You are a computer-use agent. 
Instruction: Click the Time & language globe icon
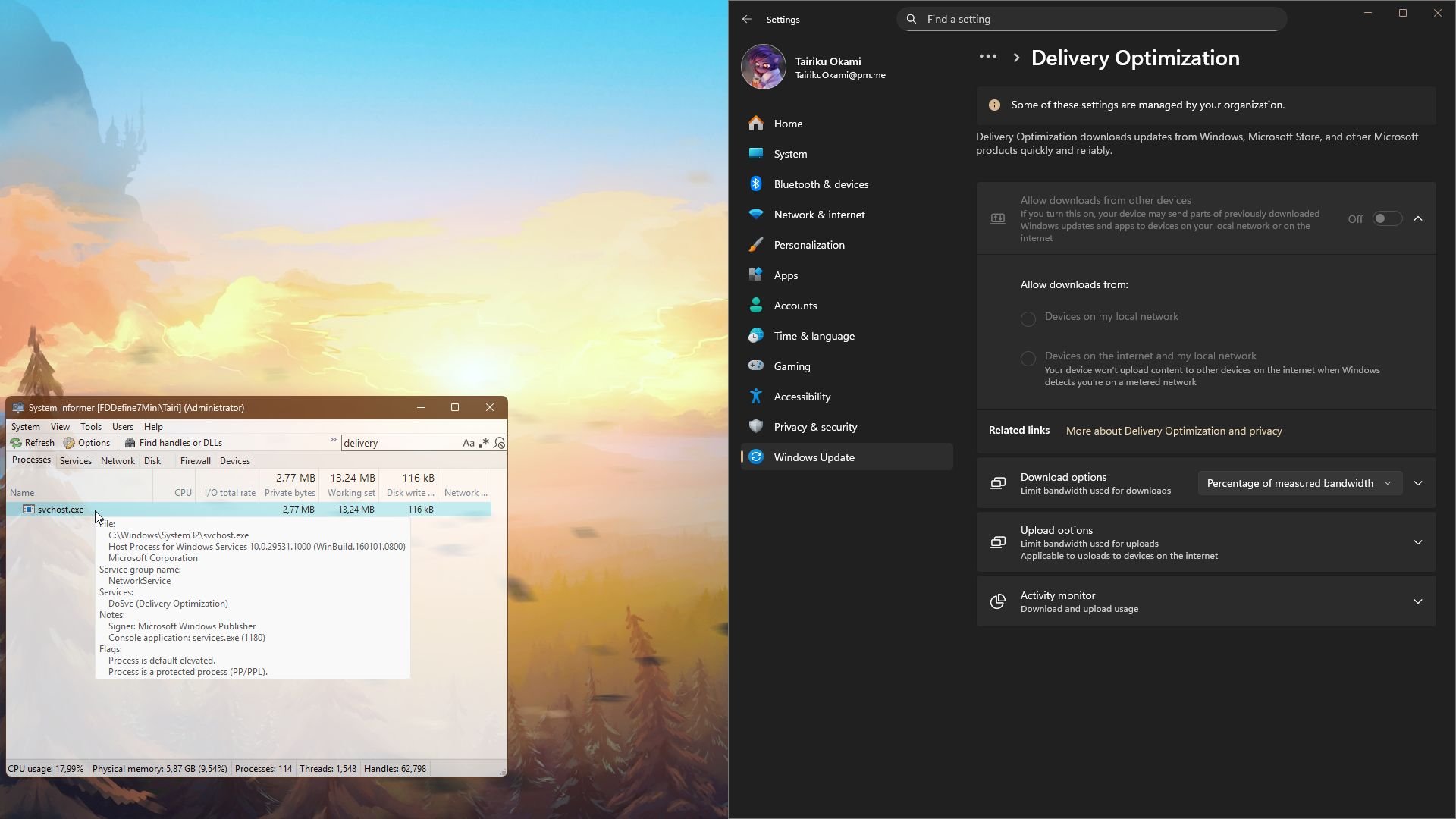click(x=756, y=336)
